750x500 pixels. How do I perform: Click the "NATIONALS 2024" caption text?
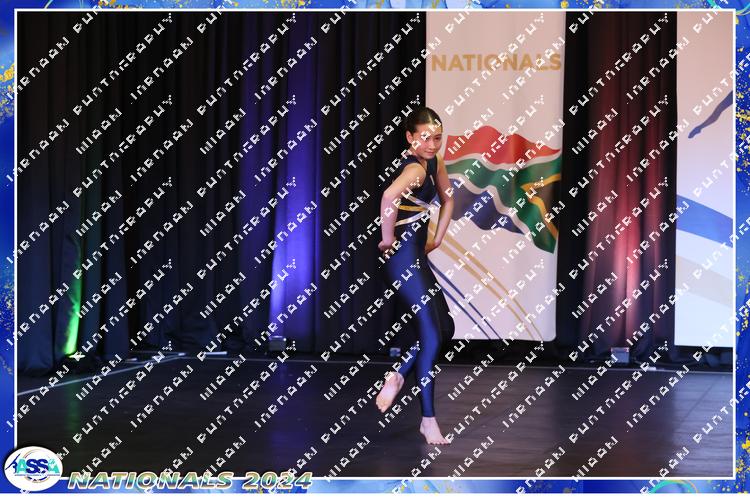[190, 480]
